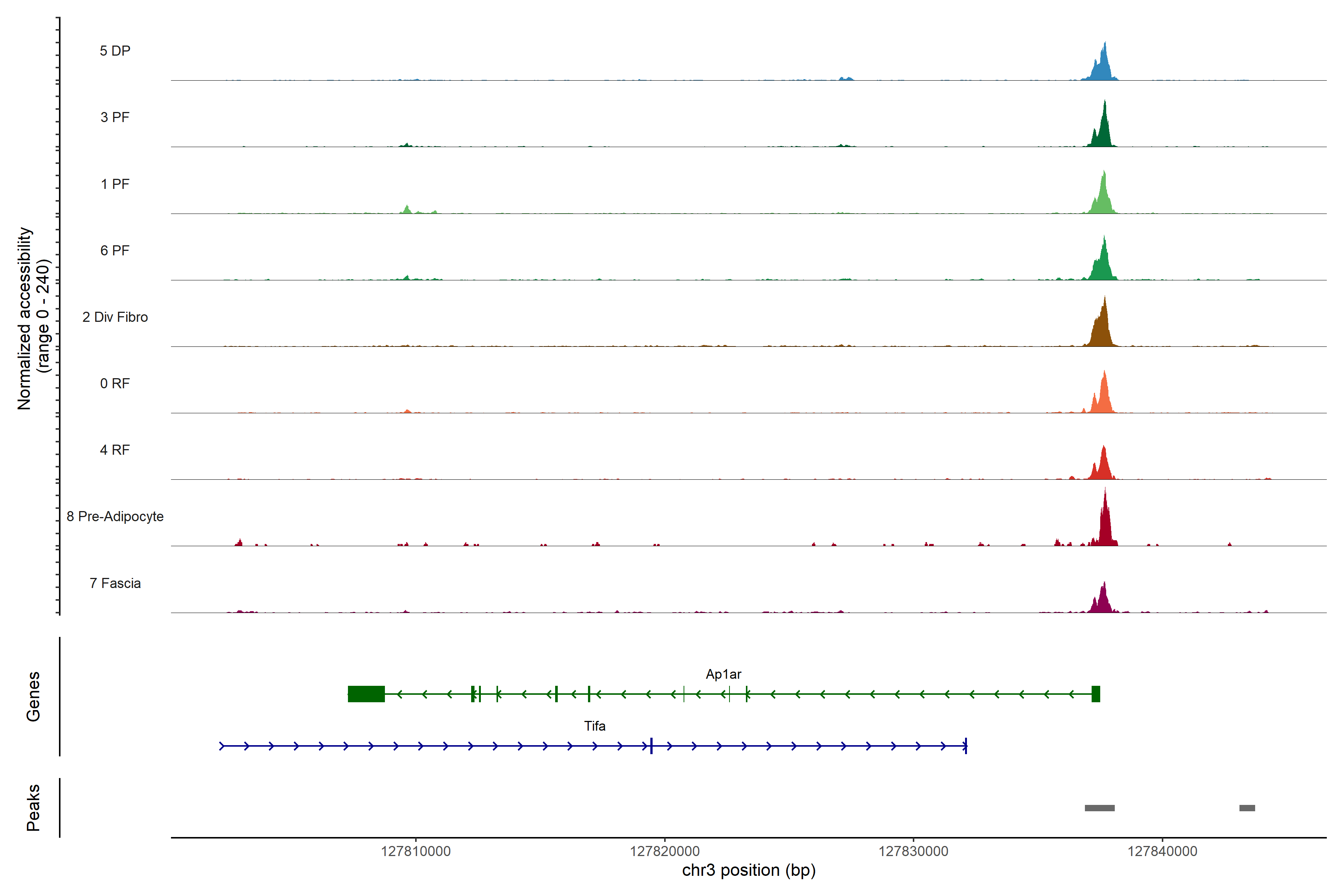This screenshot has width=1344, height=896.
Task: Select the 4 RF track label
Action: coord(115,450)
